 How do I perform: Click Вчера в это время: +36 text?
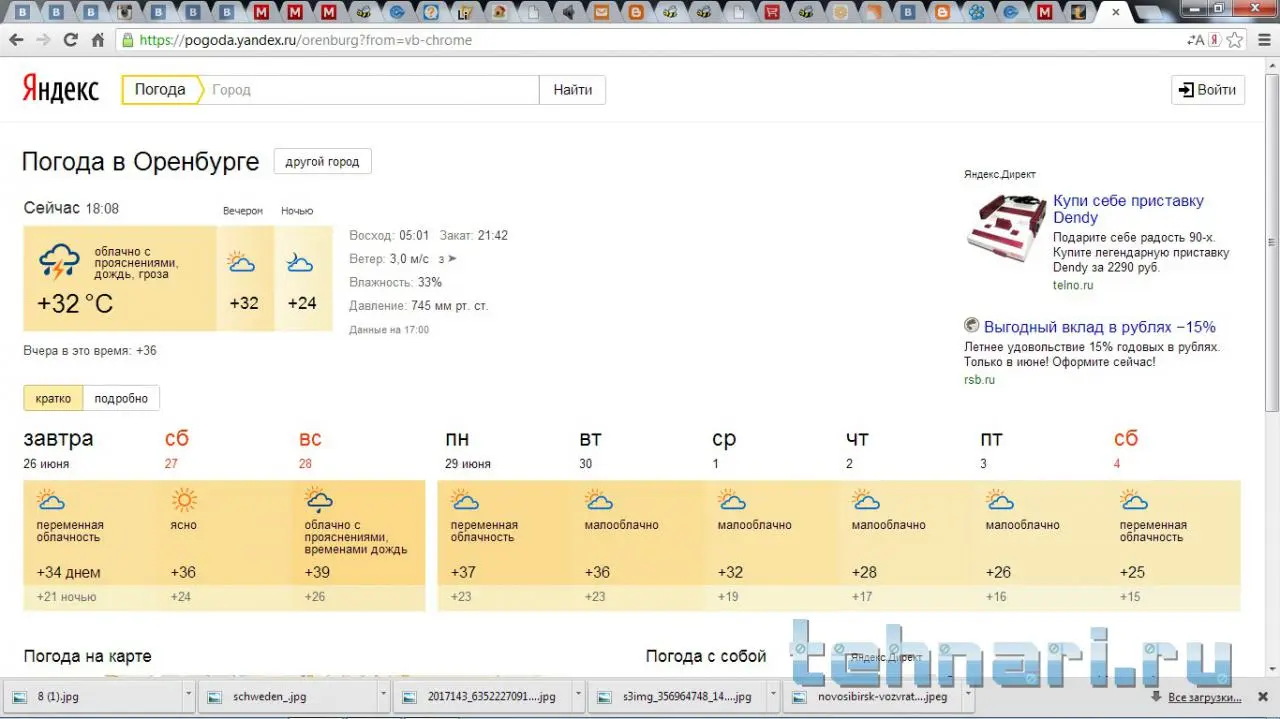pyautogui.click(x=90, y=351)
